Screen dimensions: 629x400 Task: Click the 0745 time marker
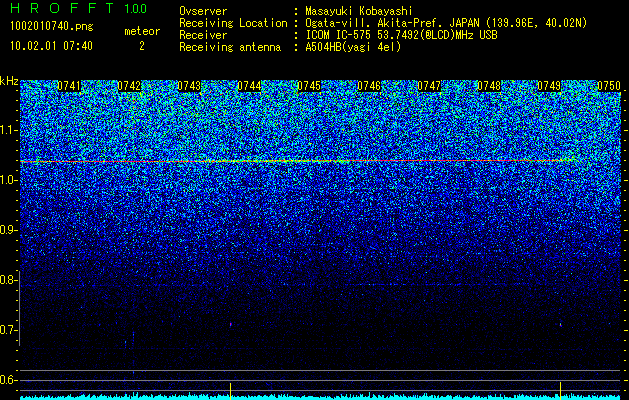309,86
